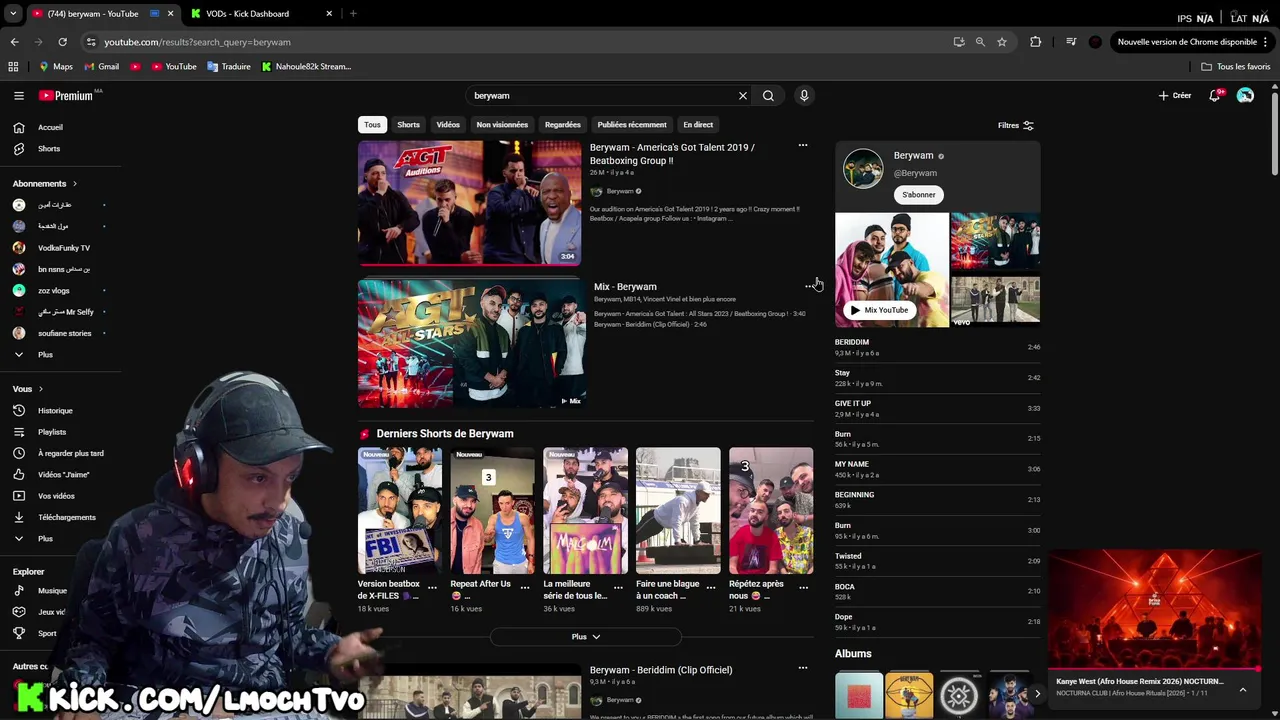Select the Vidéos filter chip
This screenshot has width=1280, height=720.
[x=448, y=125]
